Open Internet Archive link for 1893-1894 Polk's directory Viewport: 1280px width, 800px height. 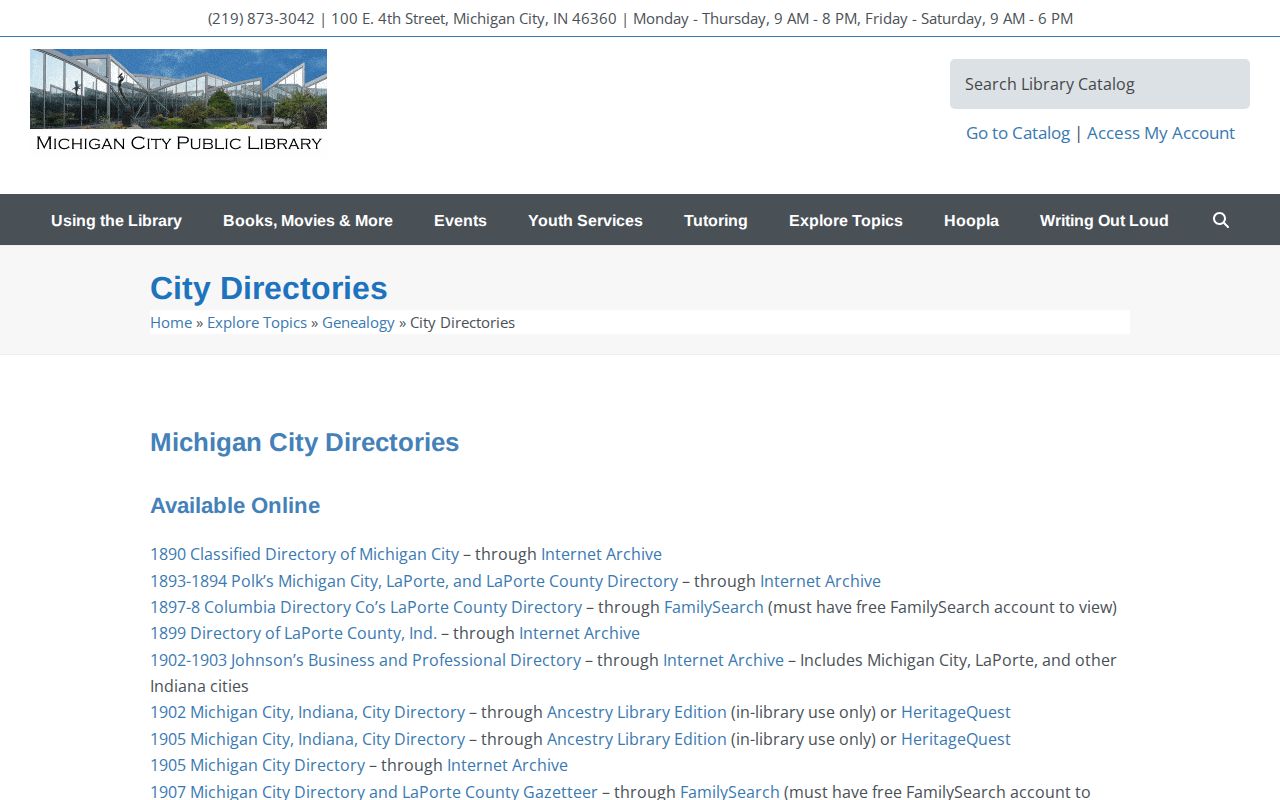820,581
